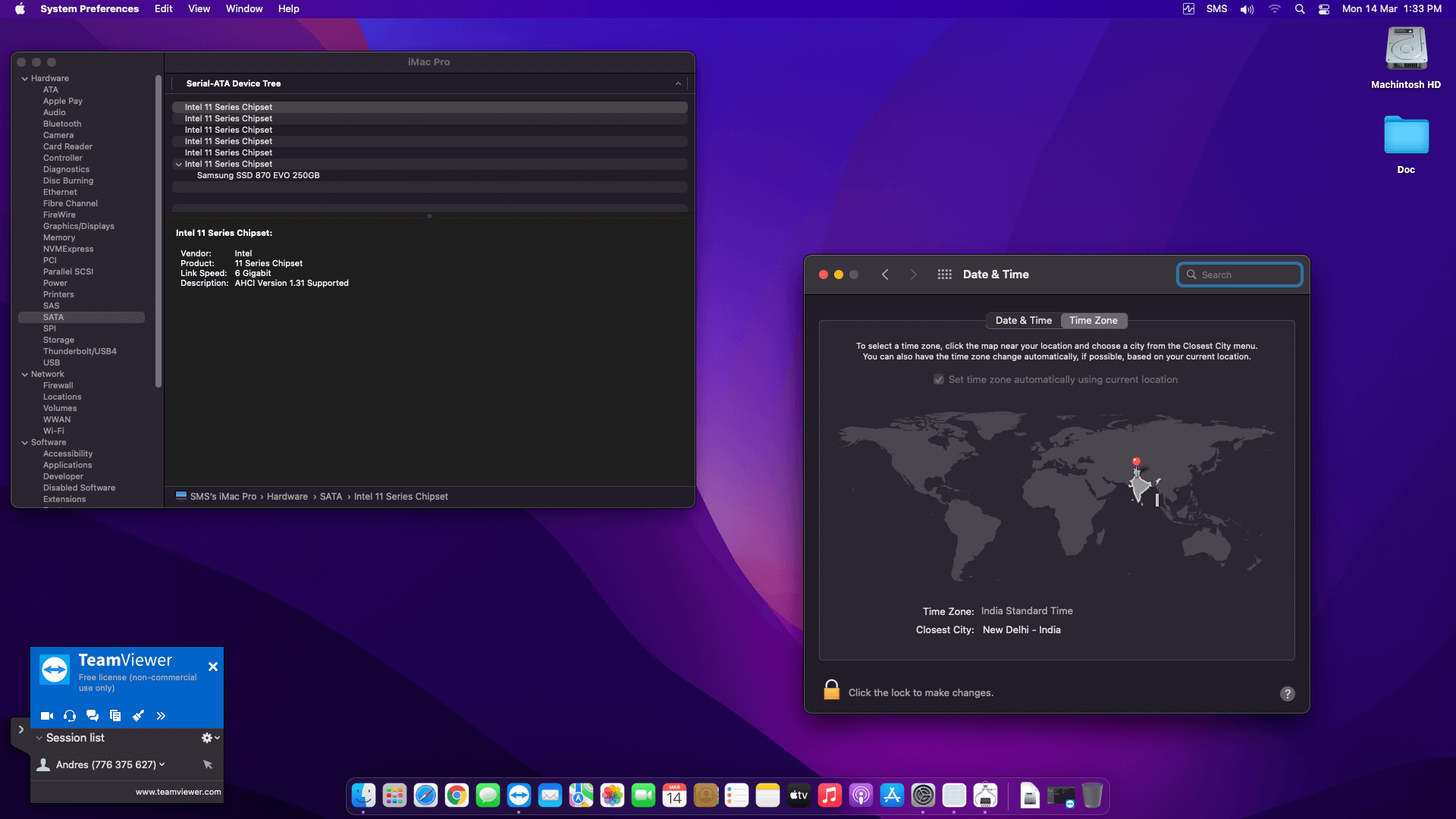Open Machintosh HD desktop drive icon

point(1406,50)
